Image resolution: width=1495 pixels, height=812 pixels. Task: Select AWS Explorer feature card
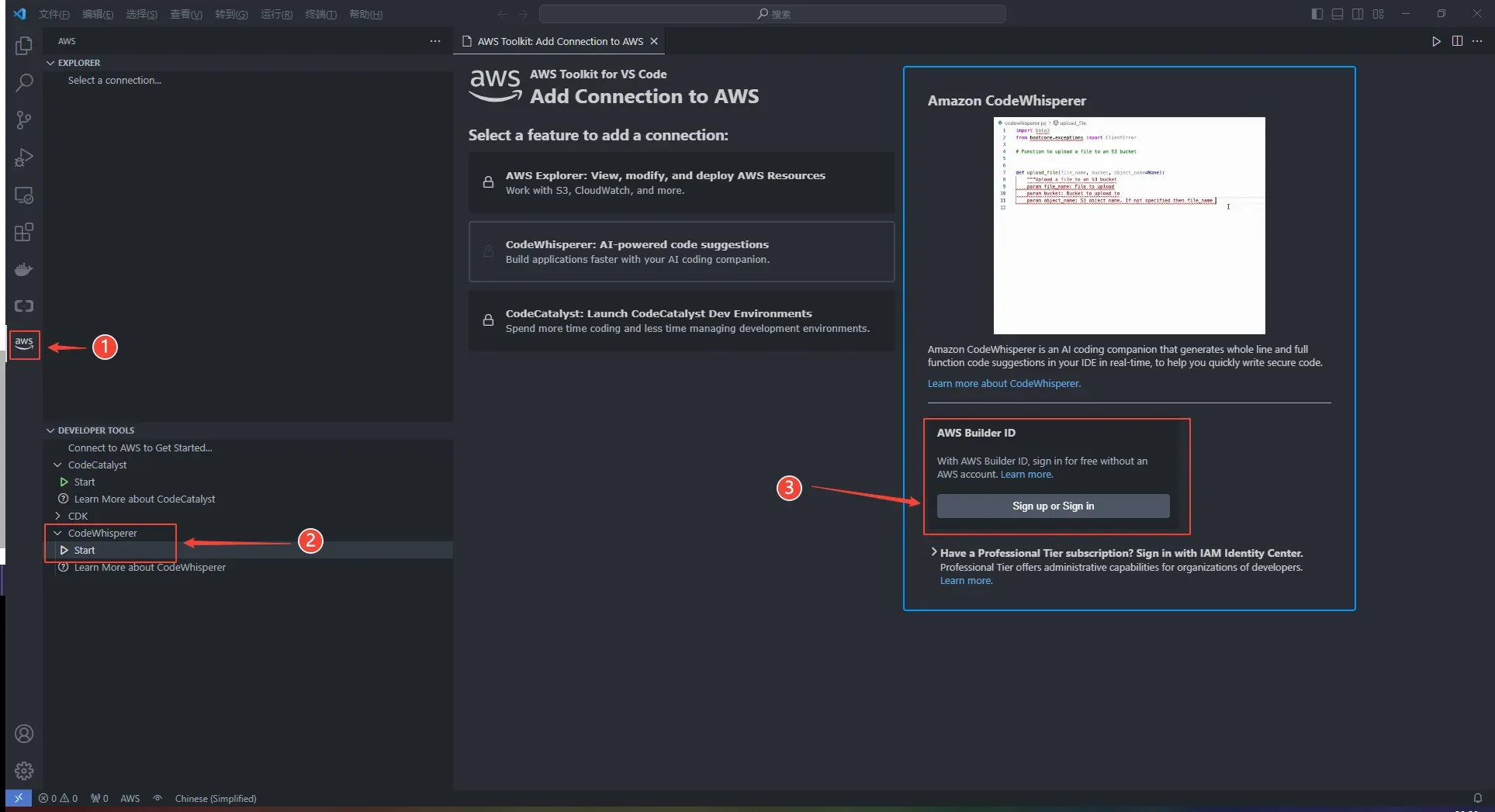(x=681, y=182)
